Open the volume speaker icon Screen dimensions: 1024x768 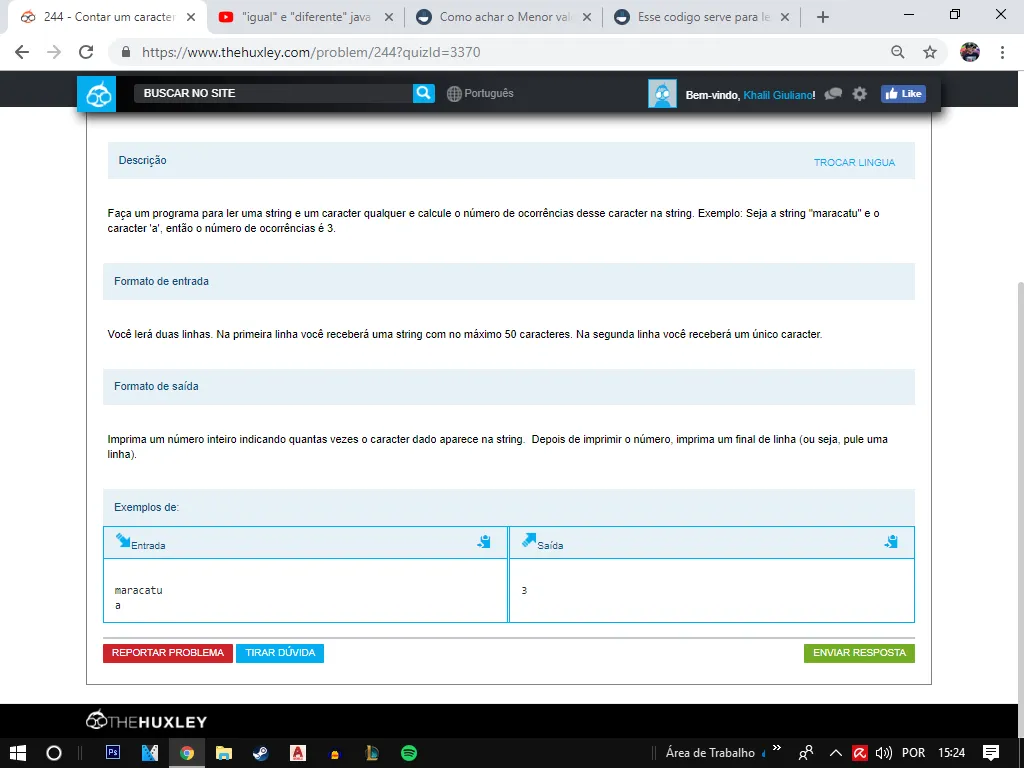884,753
